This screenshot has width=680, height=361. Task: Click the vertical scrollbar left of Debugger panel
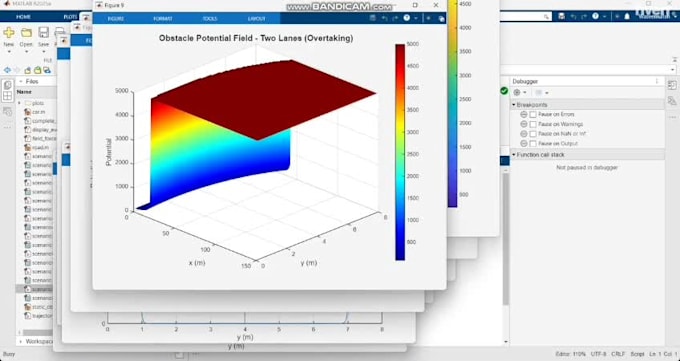coord(506,238)
